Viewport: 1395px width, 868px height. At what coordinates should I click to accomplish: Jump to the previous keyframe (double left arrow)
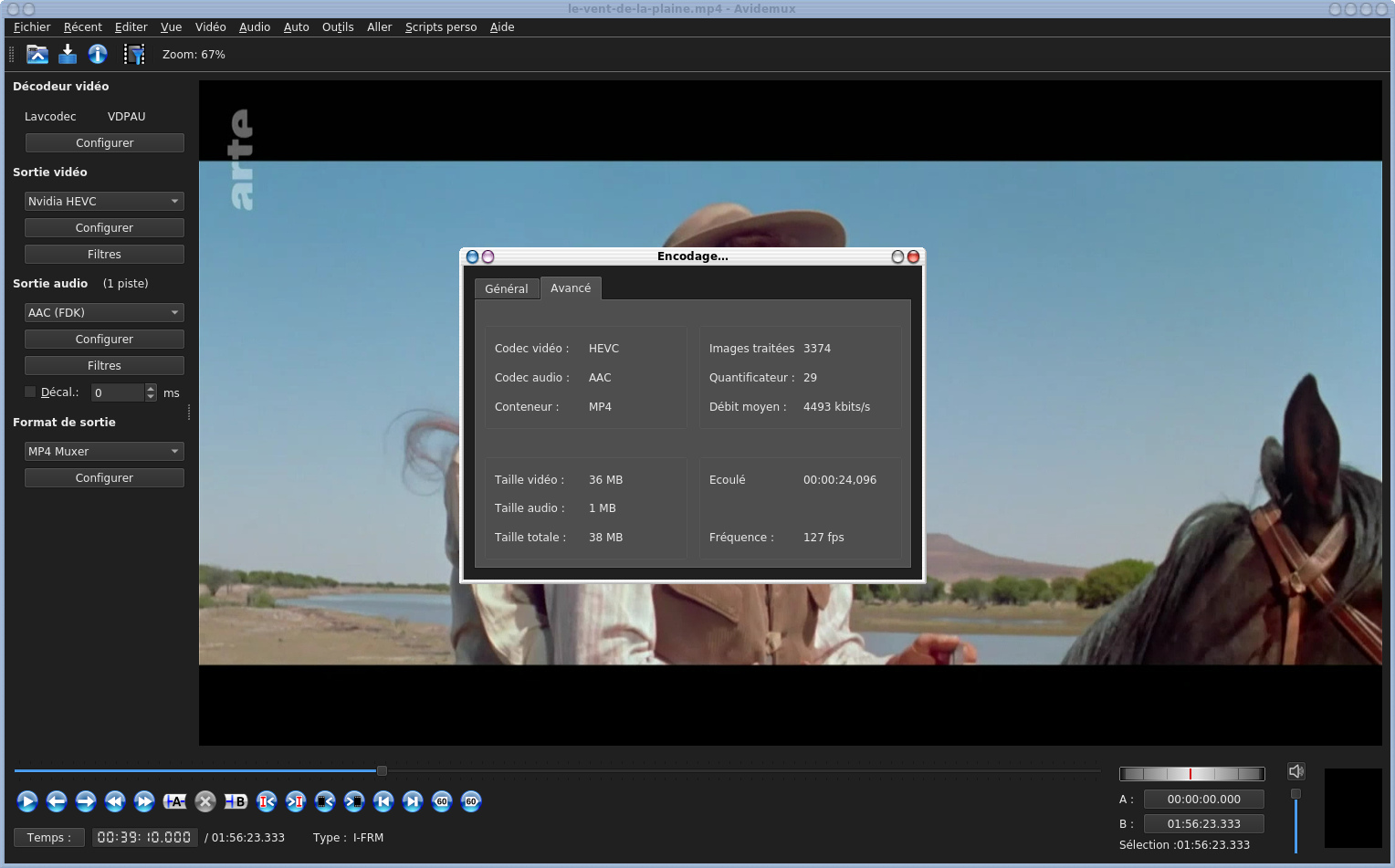click(x=115, y=801)
